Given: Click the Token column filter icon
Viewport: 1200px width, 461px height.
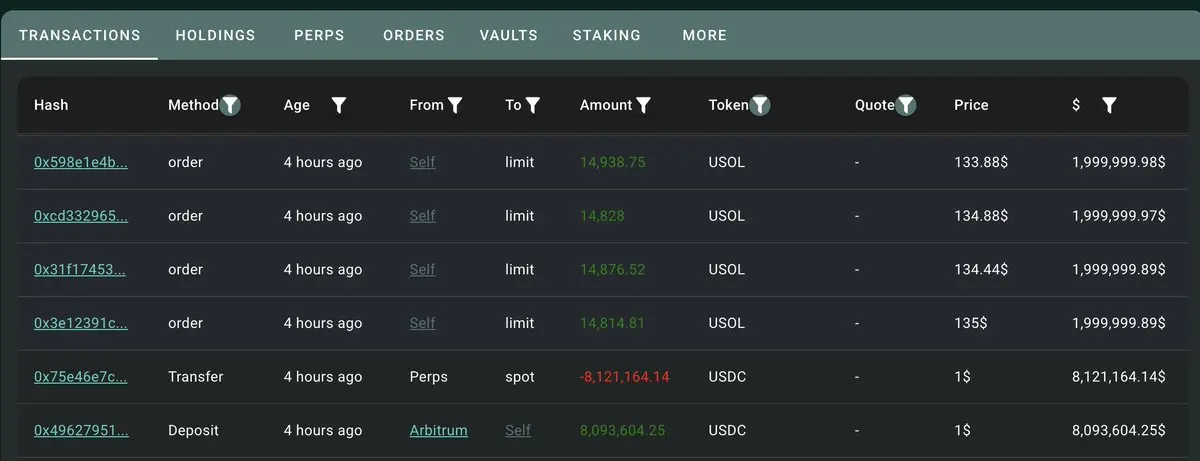Looking at the screenshot, I should (760, 105).
